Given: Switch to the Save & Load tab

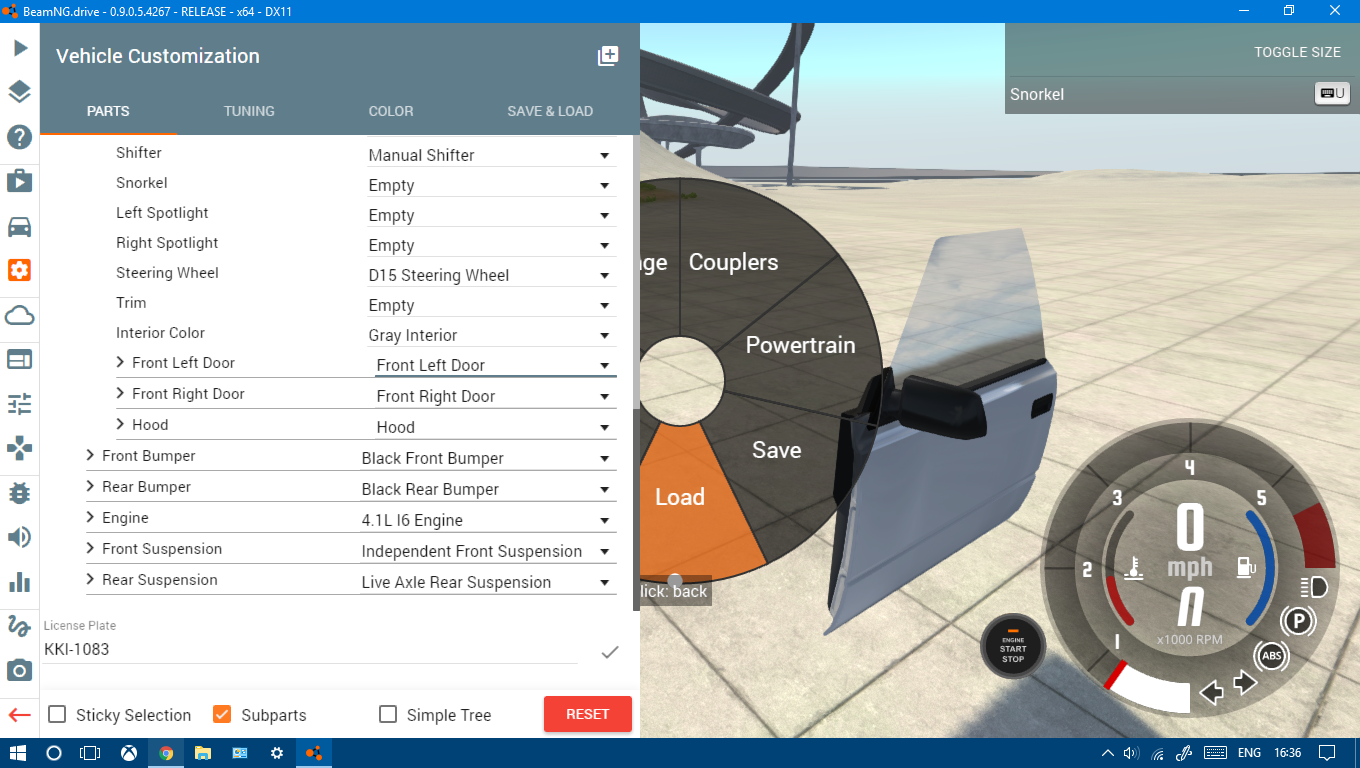Looking at the screenshot, I should 550,111.
